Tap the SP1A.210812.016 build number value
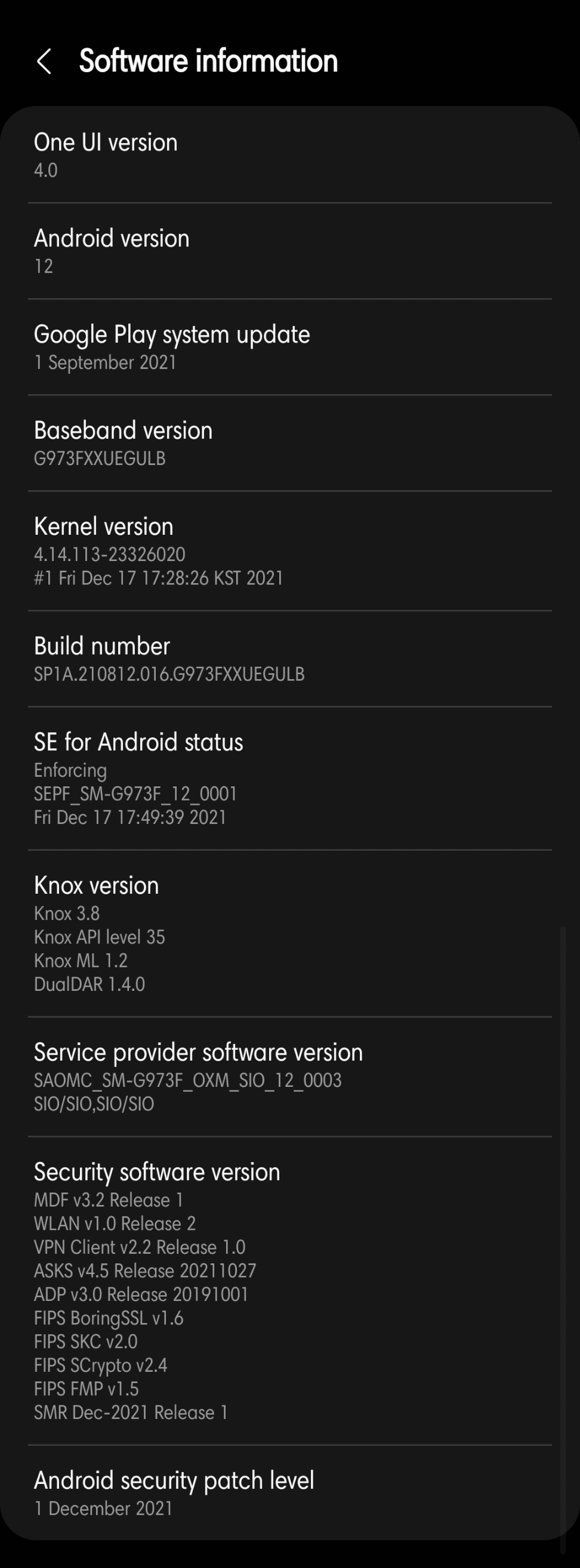This screenshot has width=580, height=1568. (x=169, y=674)
